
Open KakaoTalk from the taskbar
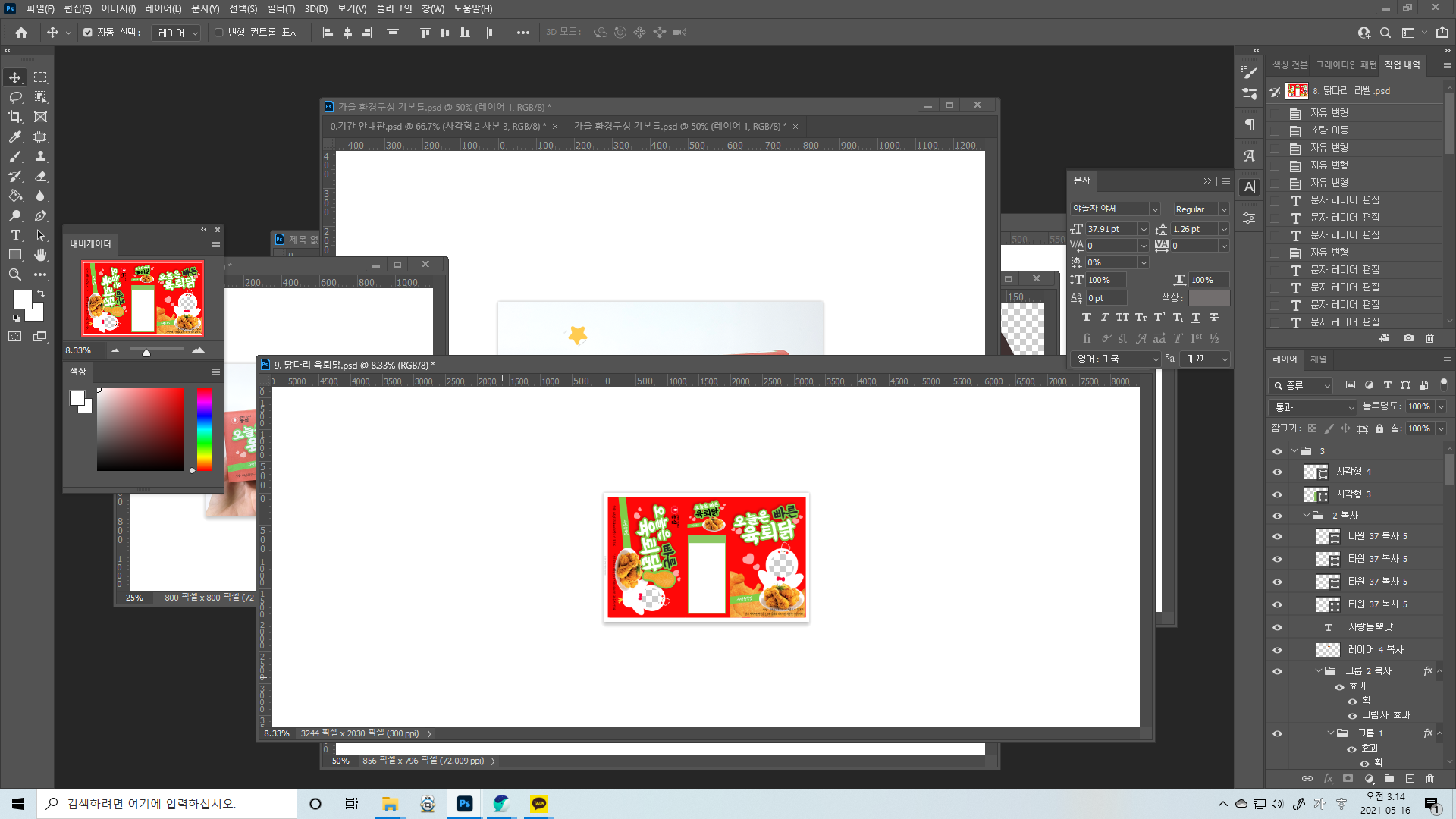point(539,804)
